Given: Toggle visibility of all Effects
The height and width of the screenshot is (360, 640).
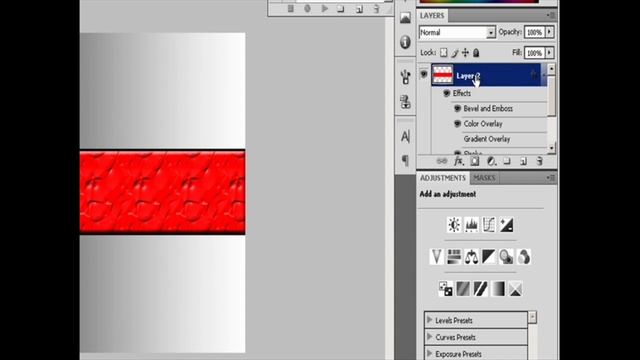Looking at the screenshot, I should (447, 93).
